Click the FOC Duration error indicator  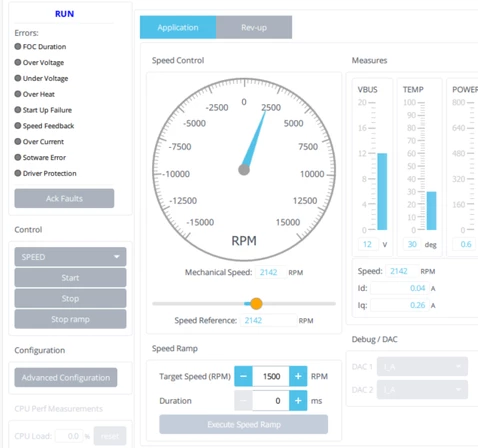18,46
